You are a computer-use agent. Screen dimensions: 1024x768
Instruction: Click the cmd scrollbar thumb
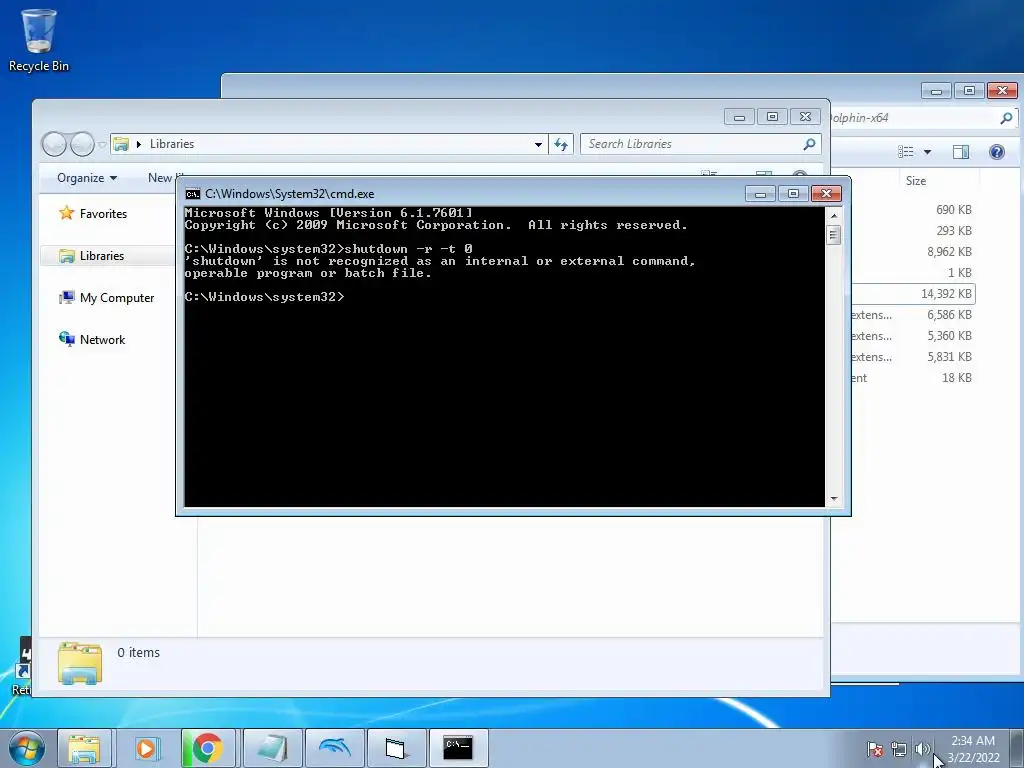tap(833, 234)
